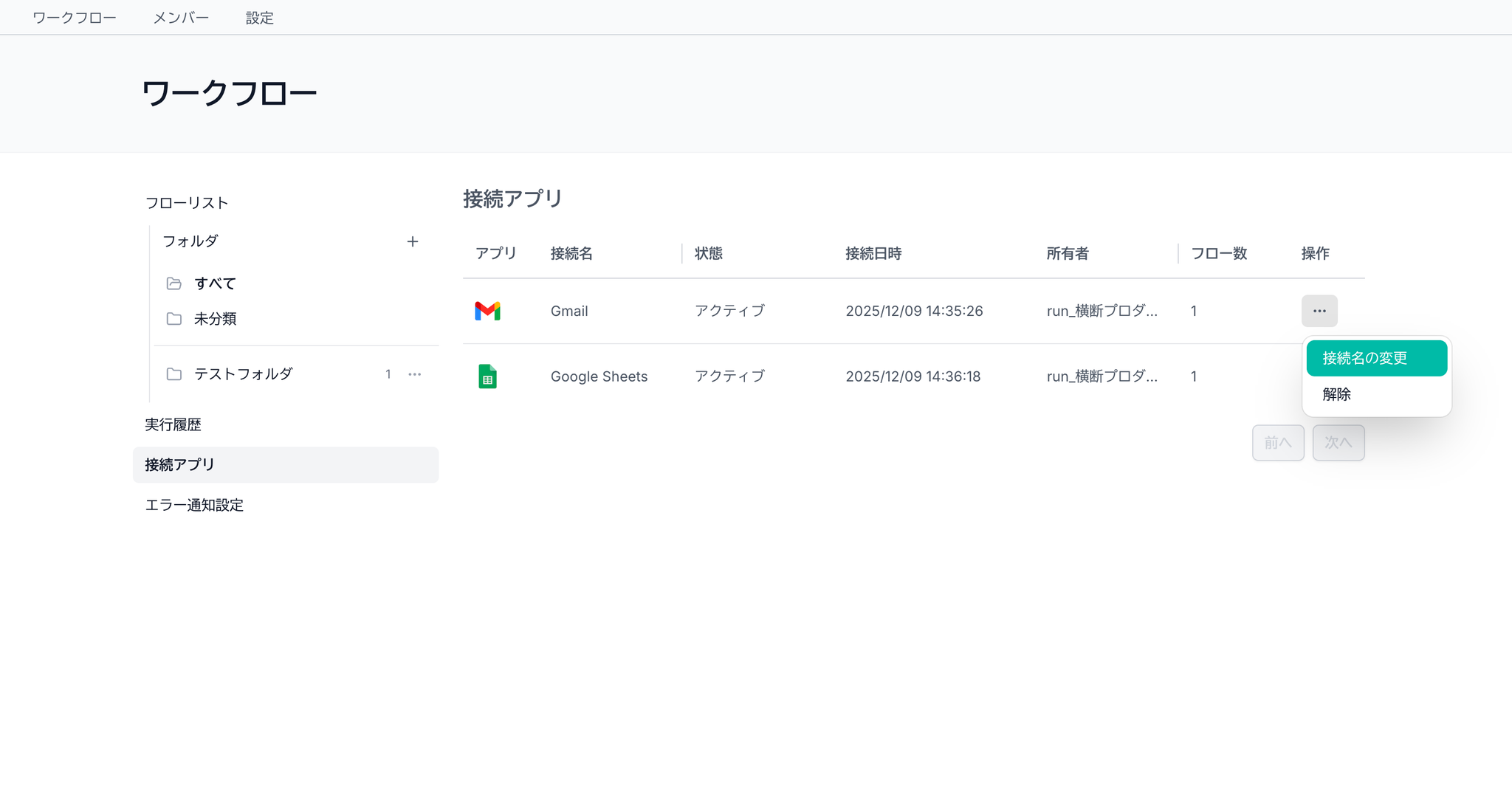Click the plus icon to add folder
This screenshot has width=1512, height=795.
coord(413,241)
